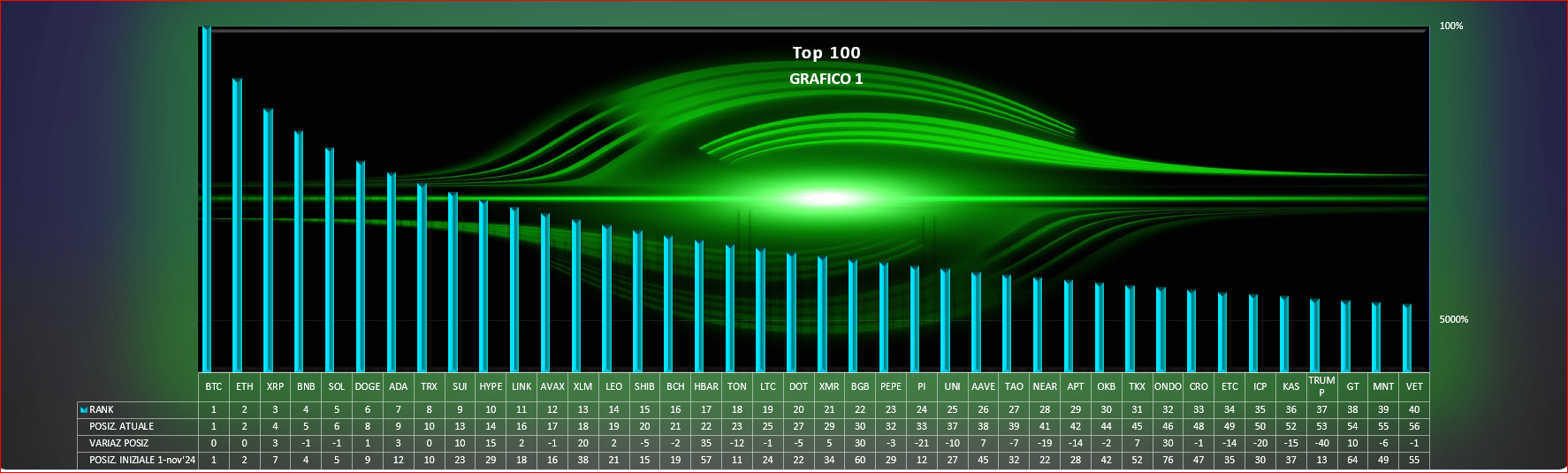Select the NEAR column header

pyautogui.click(x=1045, y=387)
